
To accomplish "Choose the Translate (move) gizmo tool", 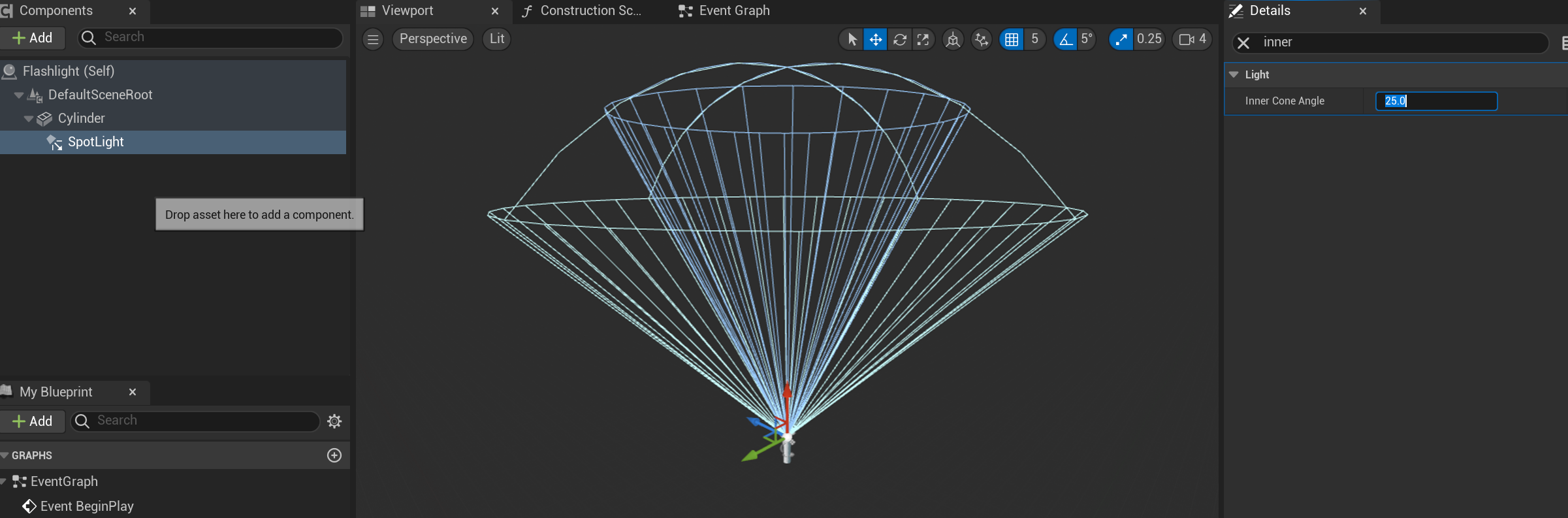I will (875, 39).
